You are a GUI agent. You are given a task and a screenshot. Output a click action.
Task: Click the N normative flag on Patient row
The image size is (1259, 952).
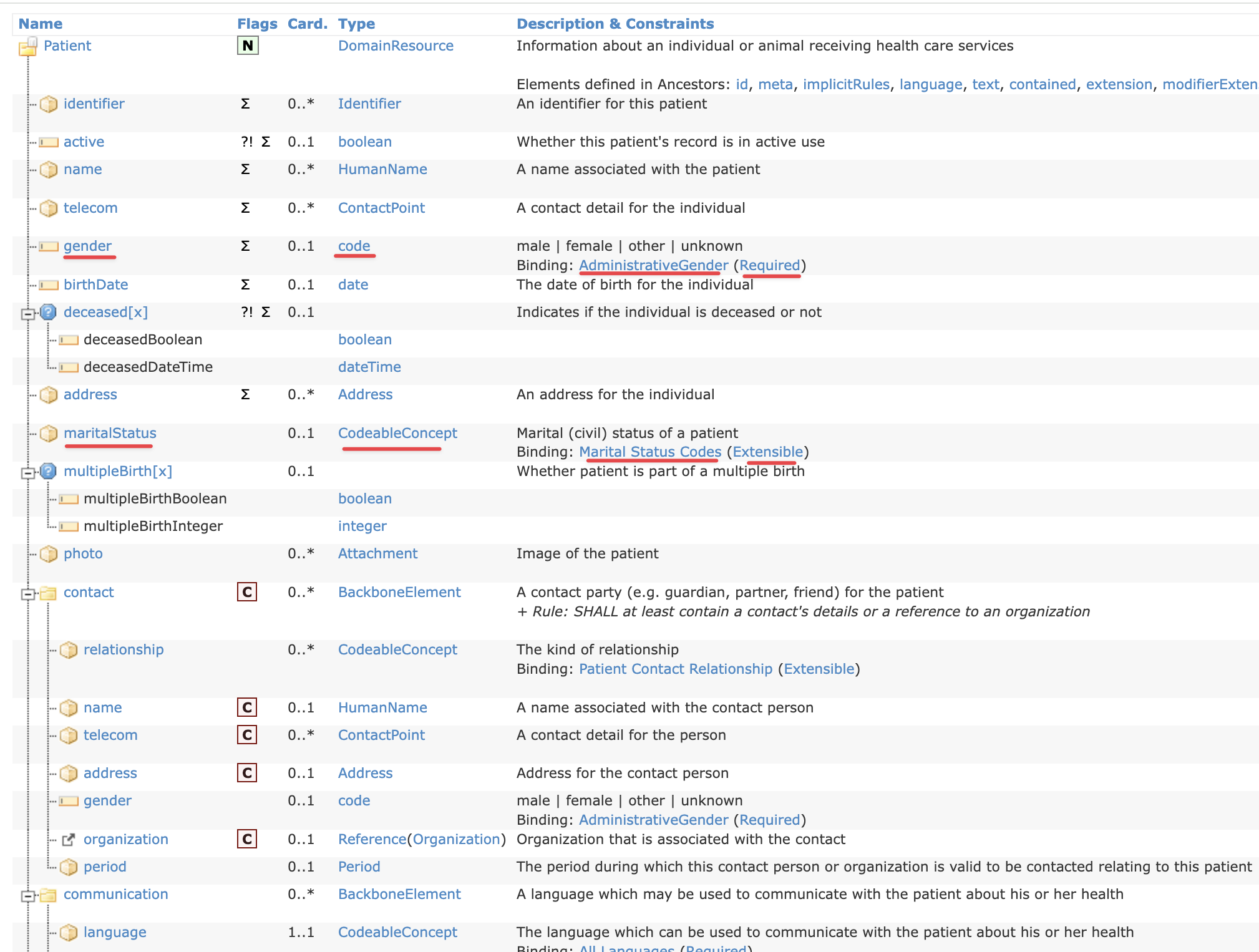point(248,46)
